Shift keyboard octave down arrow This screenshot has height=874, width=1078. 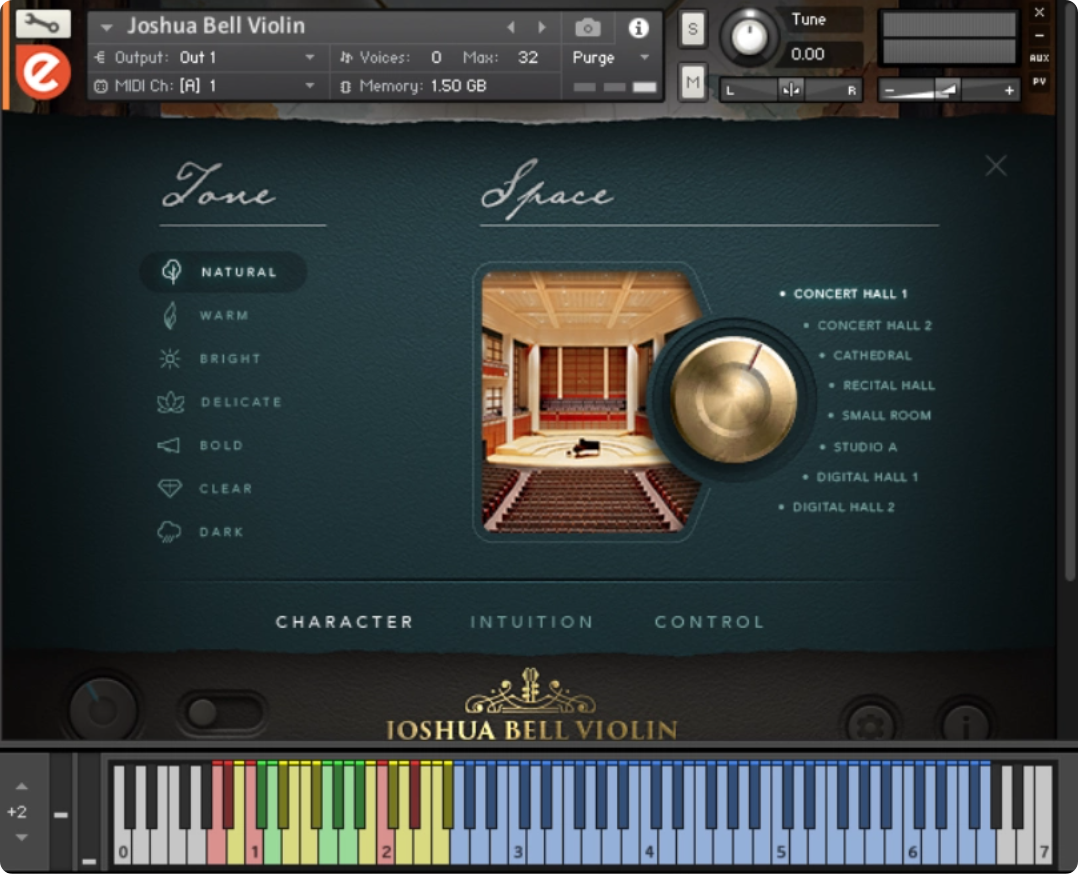(21, 838)
